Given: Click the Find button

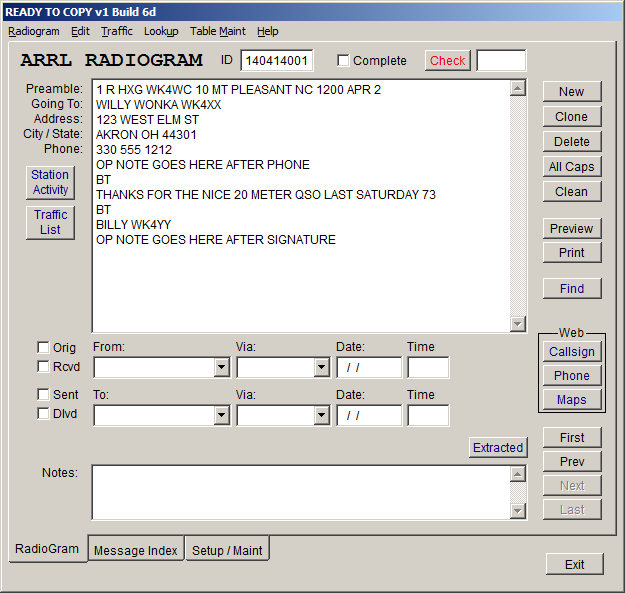Looking at the screenshot, I should (572, 289).
